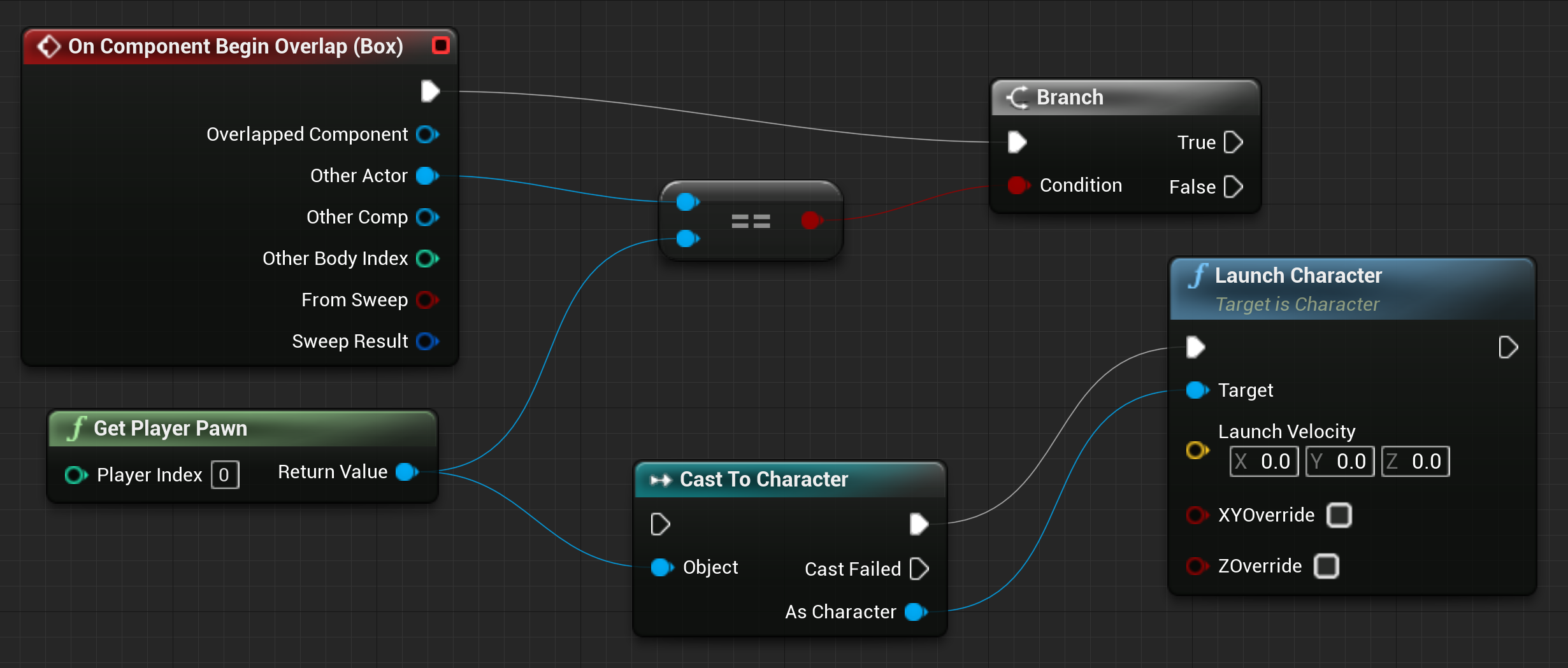Toggle the Condition pin on Branch node

[x=1018, y=185]
